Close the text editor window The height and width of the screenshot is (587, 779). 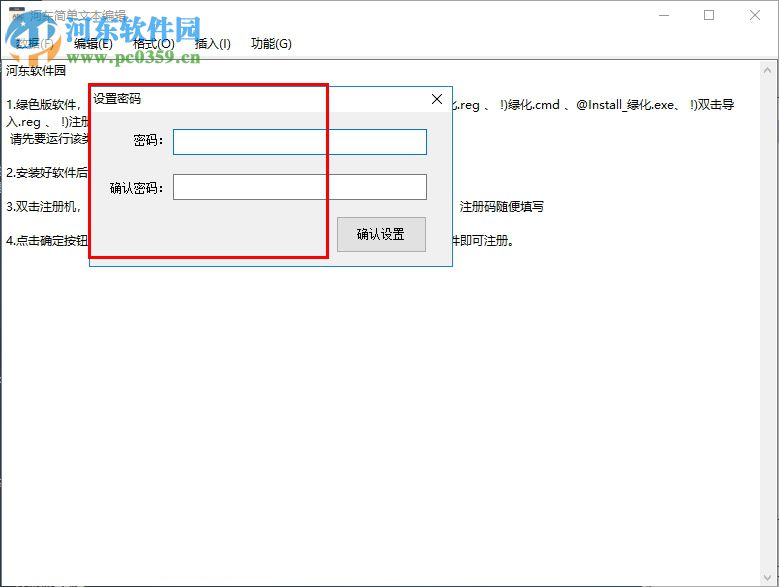(755, 15)
